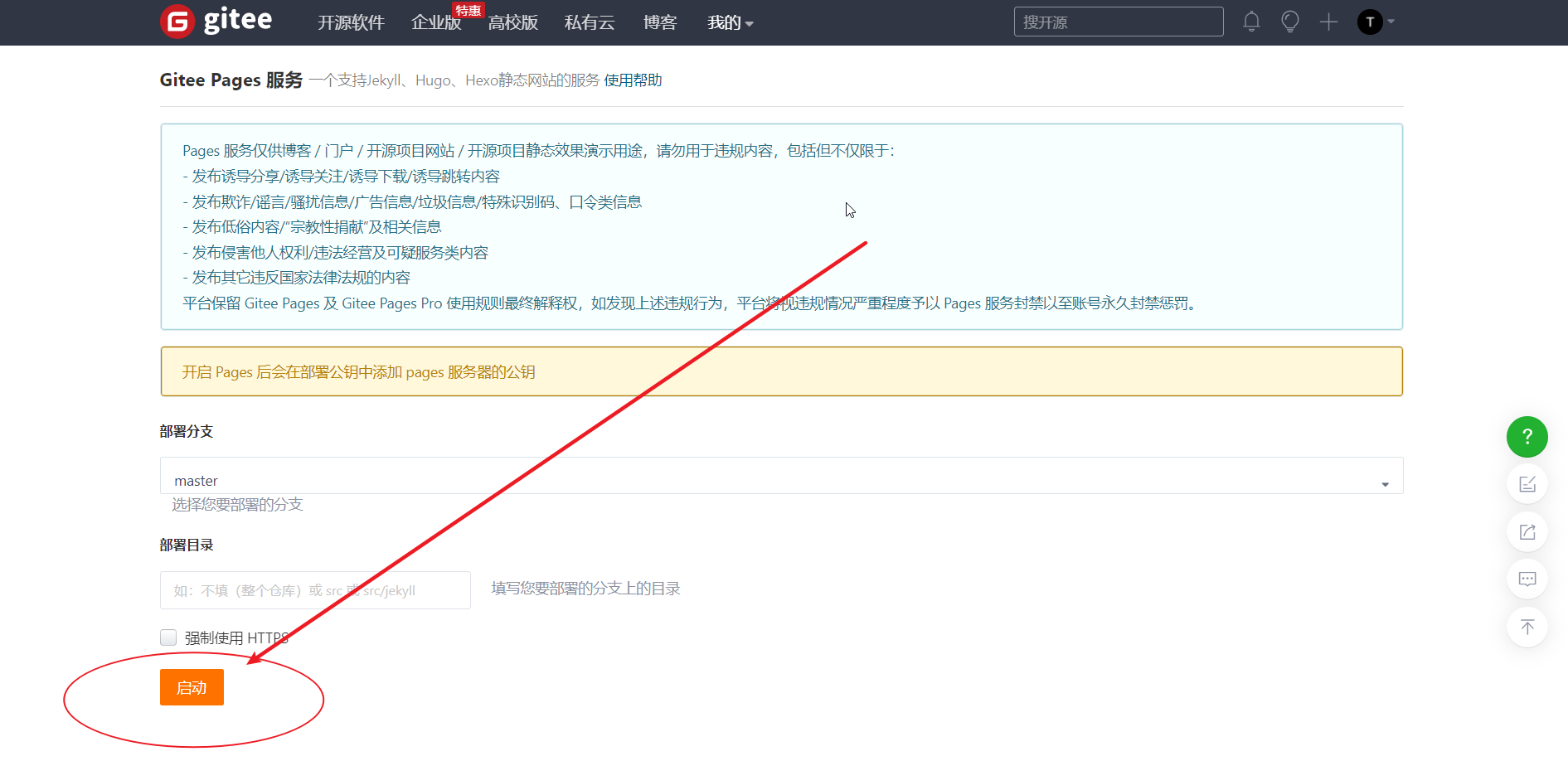
Task: Open the user avatar menu
Action: click(x=1370, y=22)
